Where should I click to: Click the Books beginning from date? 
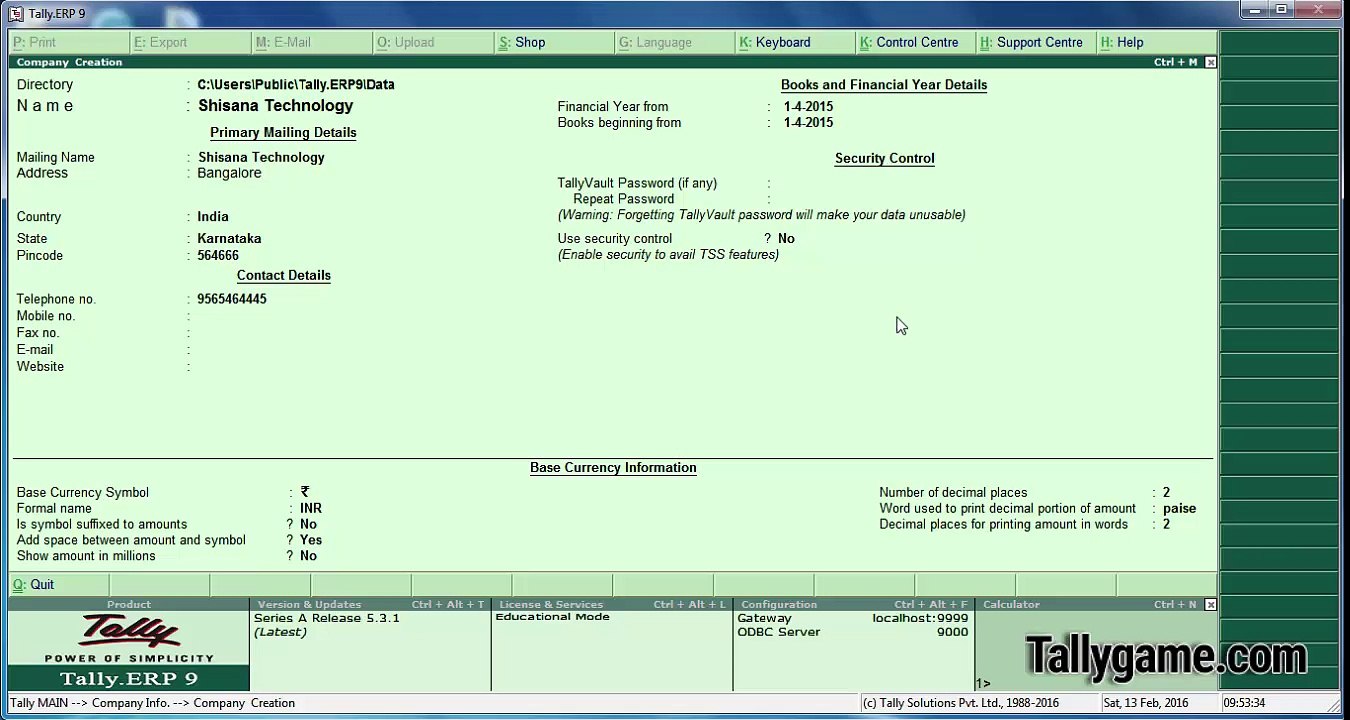tap(808, 123)
